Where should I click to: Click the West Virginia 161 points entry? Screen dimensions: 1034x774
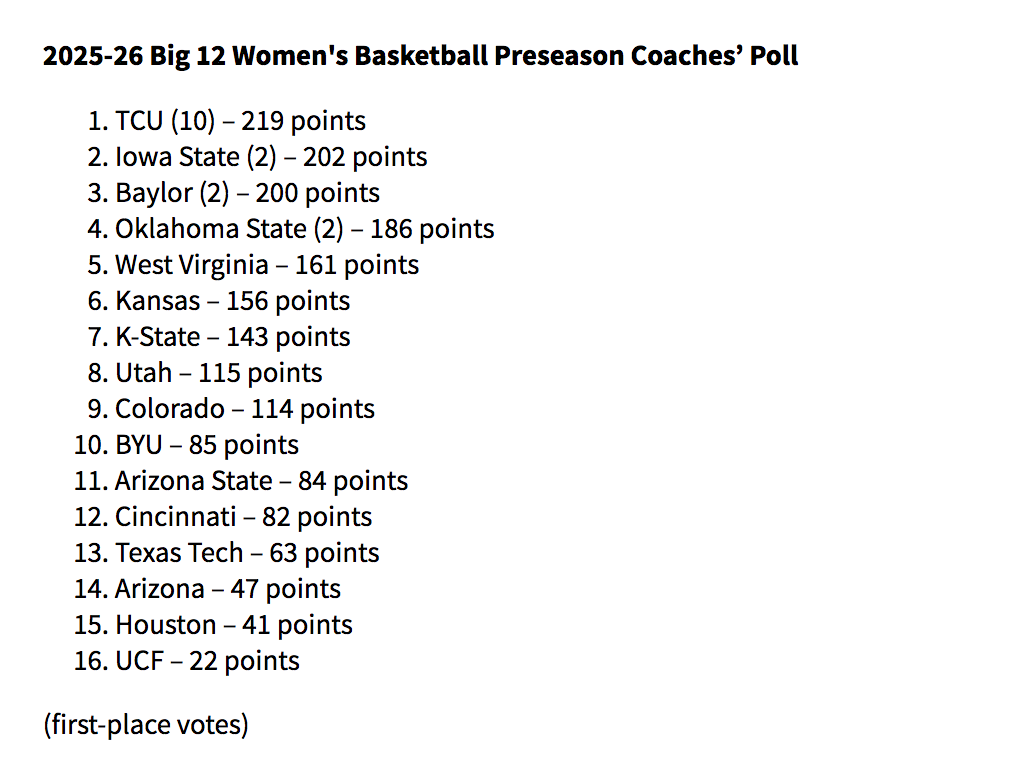coord(267,265)
